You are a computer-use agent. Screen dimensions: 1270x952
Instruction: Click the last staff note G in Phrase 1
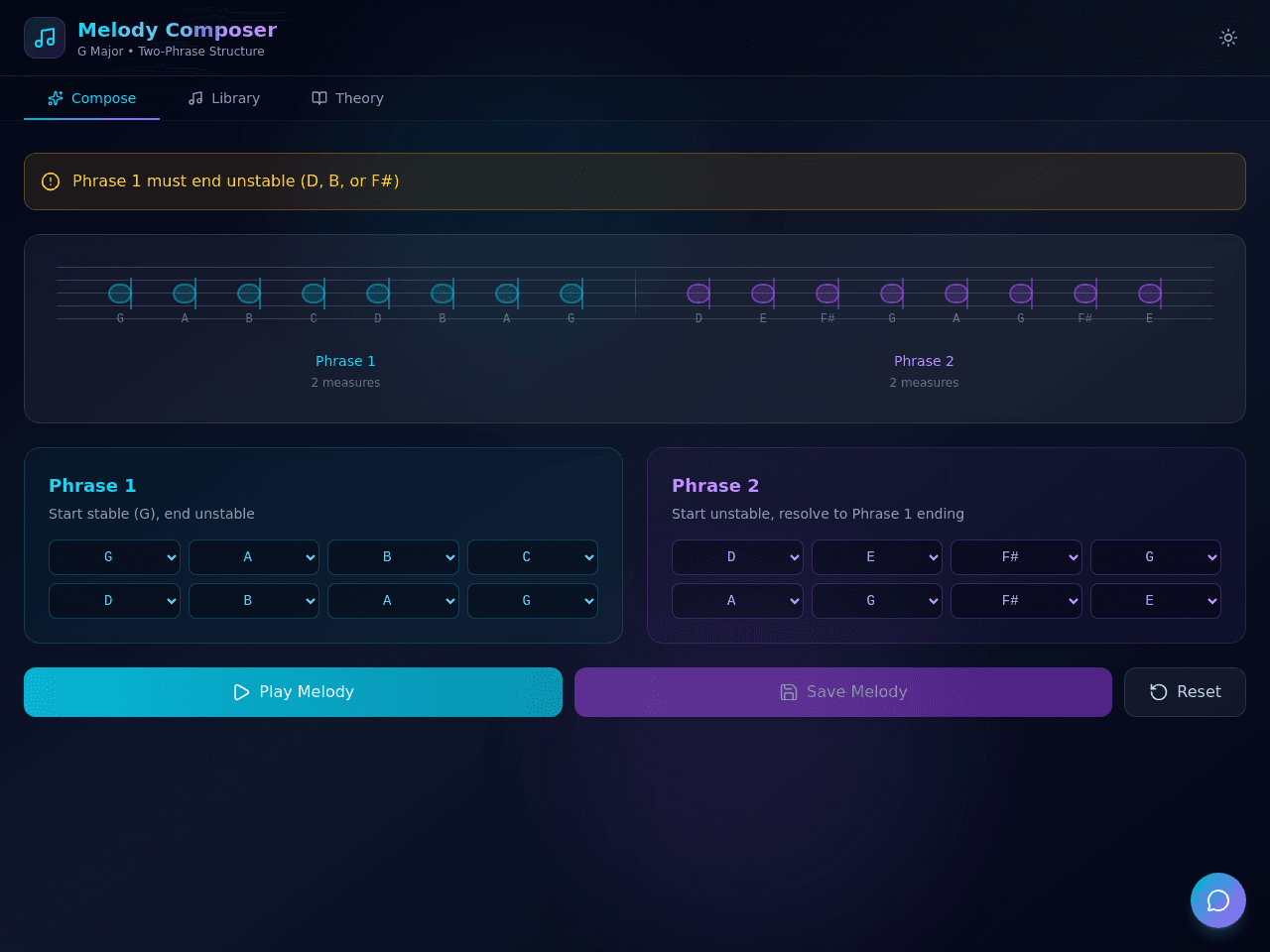pos(571,293)
